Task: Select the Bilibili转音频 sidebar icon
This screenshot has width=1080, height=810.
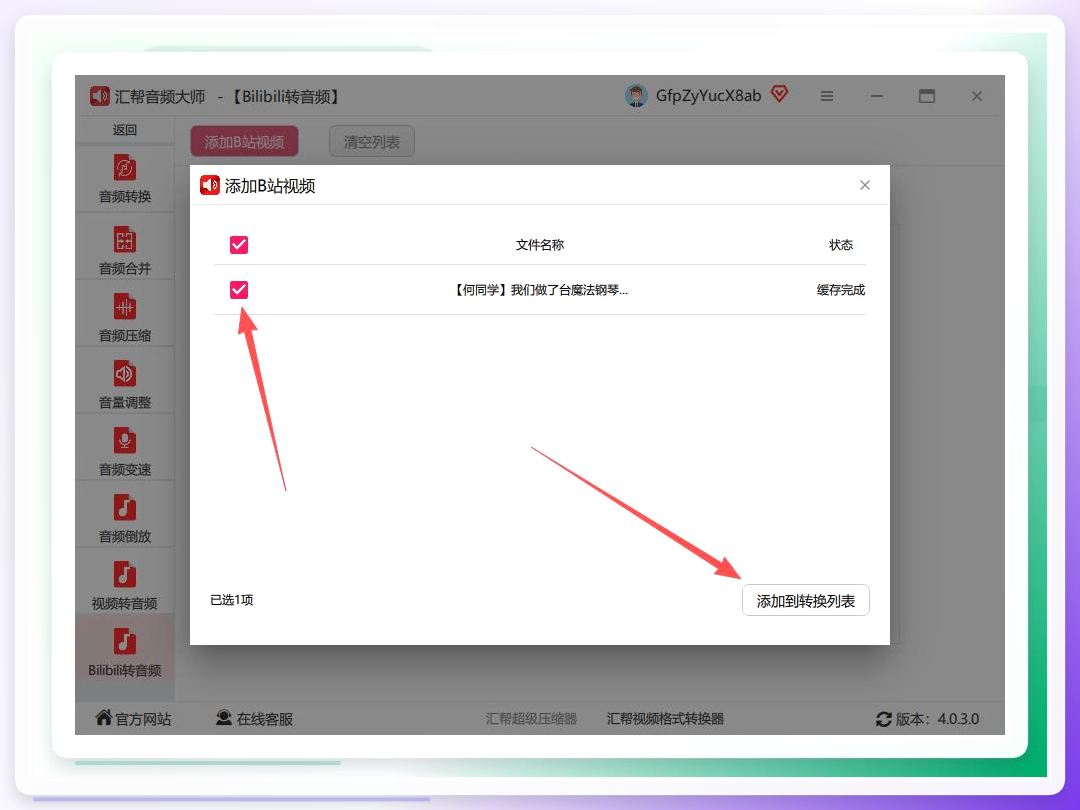Action: [x=125, y=641]
